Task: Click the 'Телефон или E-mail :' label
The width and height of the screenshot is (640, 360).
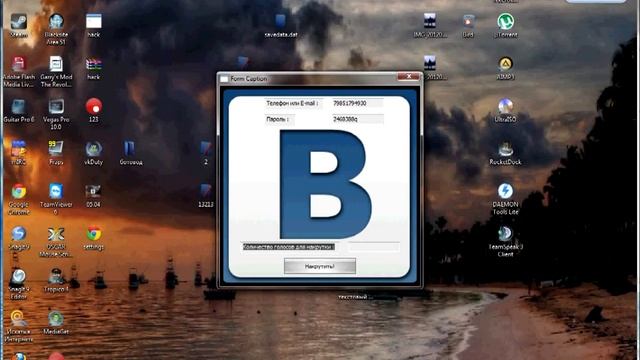Action: pos(293,103)
